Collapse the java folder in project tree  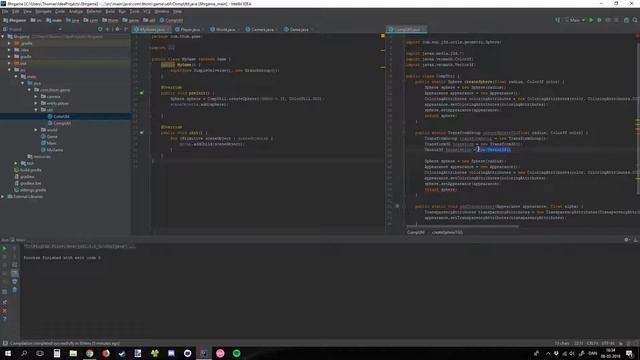click(22, 83)
